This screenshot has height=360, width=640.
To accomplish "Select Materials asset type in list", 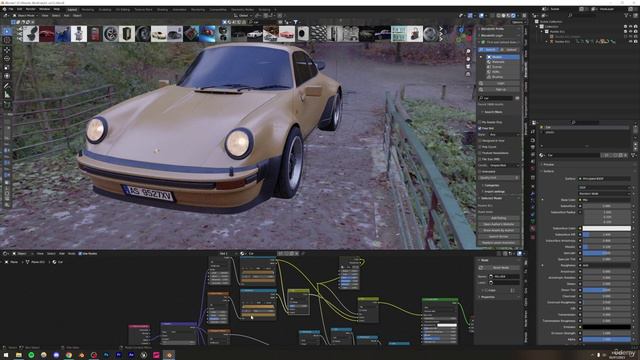I will 503,62.
